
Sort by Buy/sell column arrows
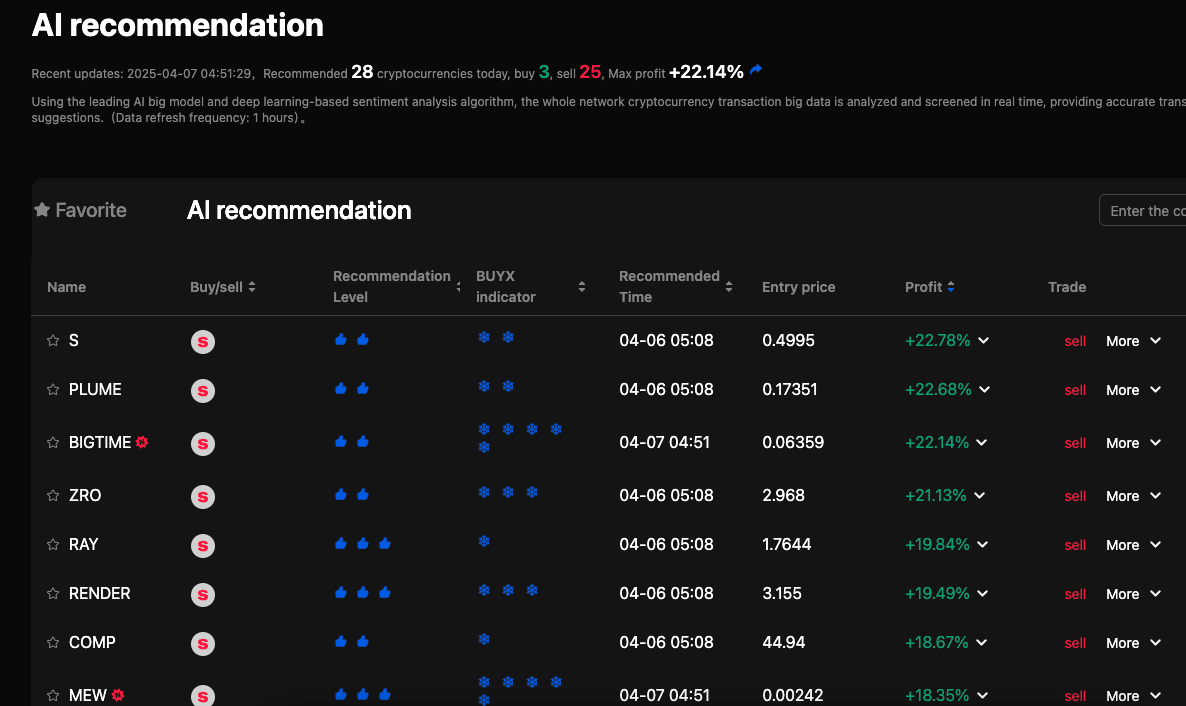[252, 287]
